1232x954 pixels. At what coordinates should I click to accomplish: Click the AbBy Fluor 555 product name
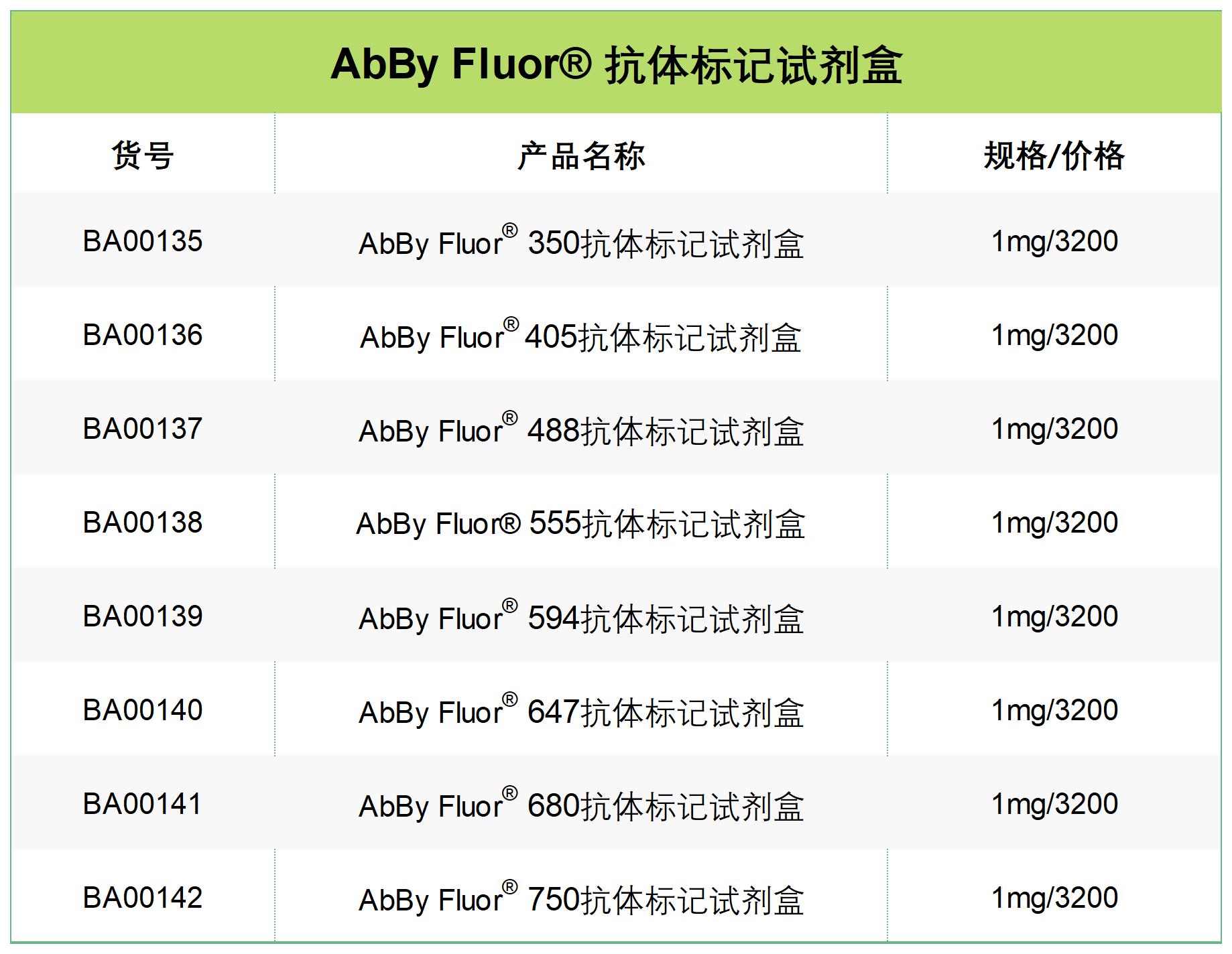581,523
